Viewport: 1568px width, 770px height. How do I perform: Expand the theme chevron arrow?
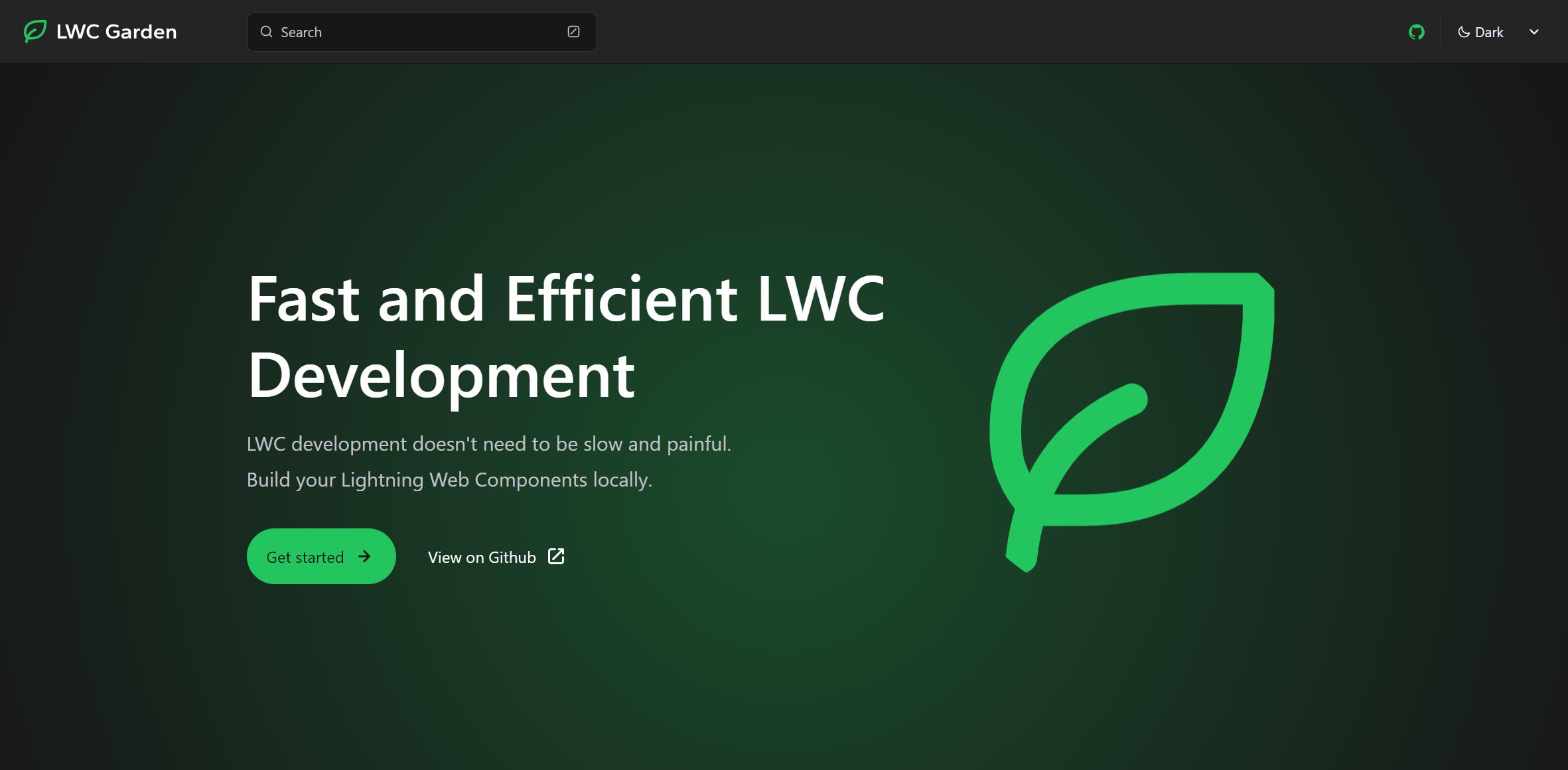coord(1533,32)
